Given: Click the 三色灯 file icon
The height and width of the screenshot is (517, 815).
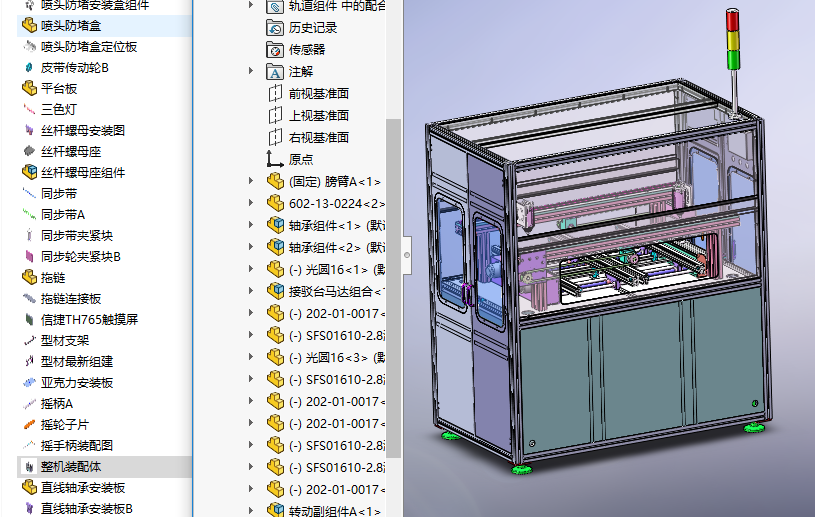Looking at the screenshot, I should [29, 110].
